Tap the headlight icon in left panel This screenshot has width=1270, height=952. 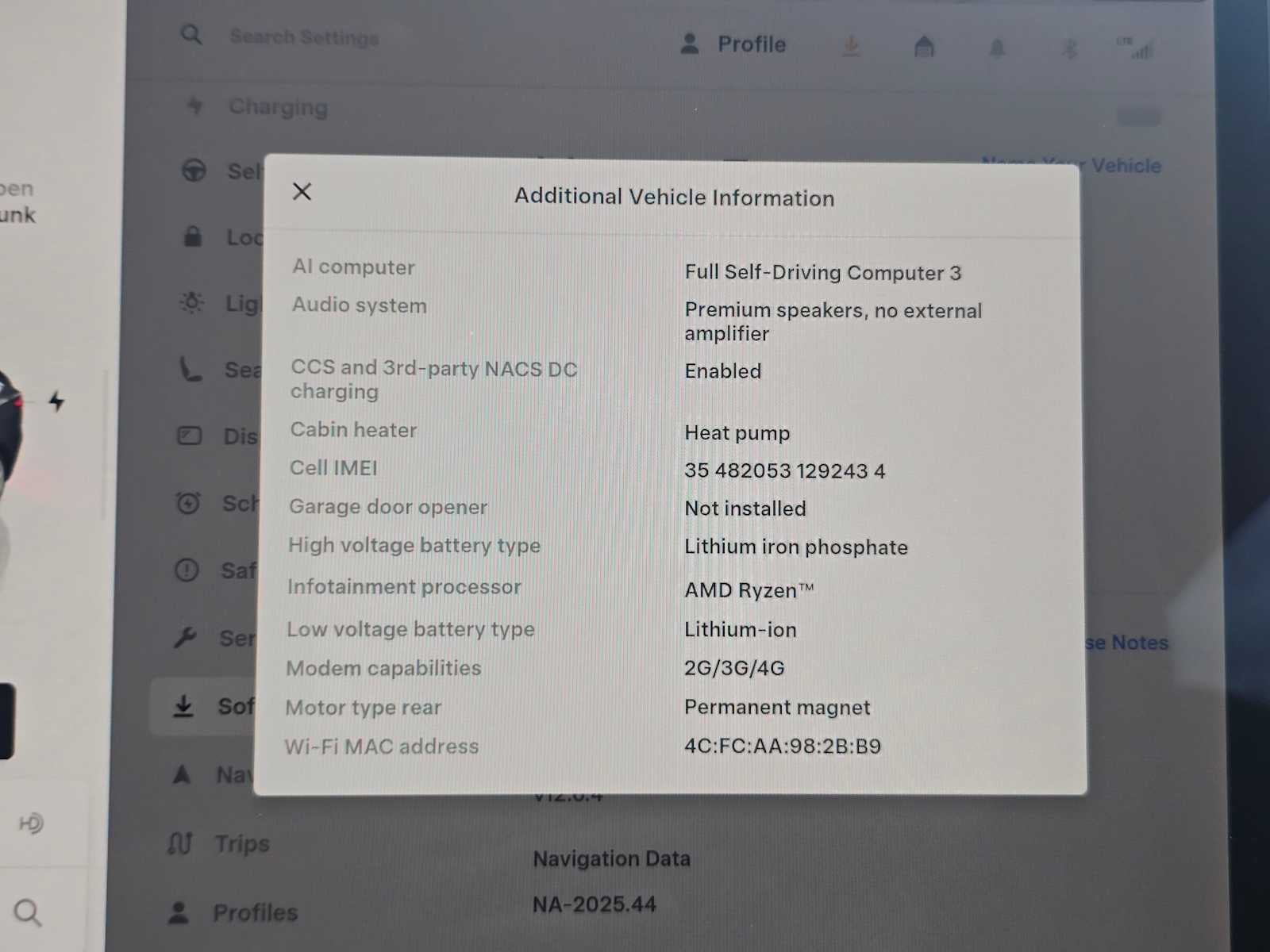tap(31, 823)
